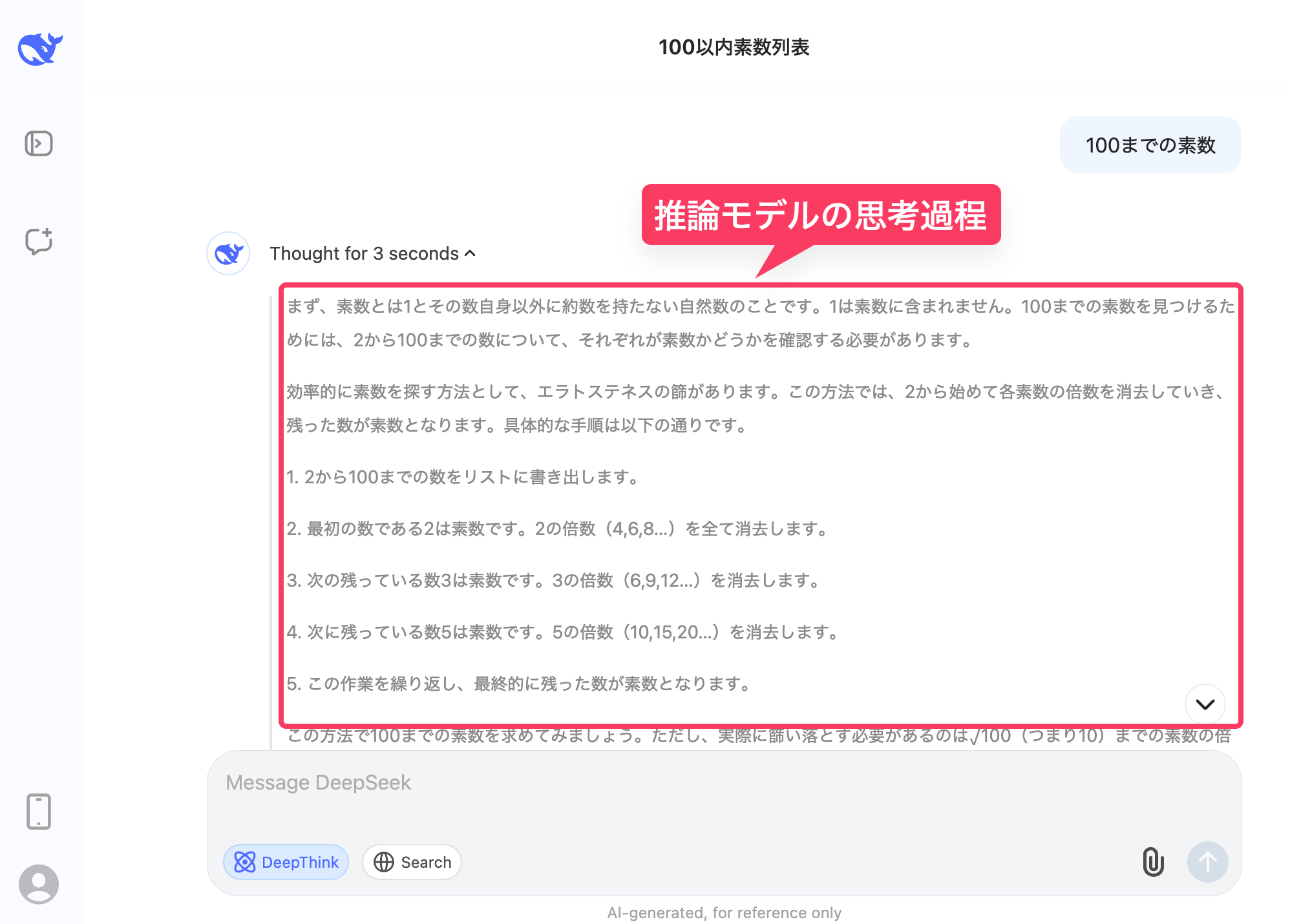Image resolution: width=1290 pixels, height=924 pixels.
Task: Click the mobile phone app icon
Action: (39, 812)
